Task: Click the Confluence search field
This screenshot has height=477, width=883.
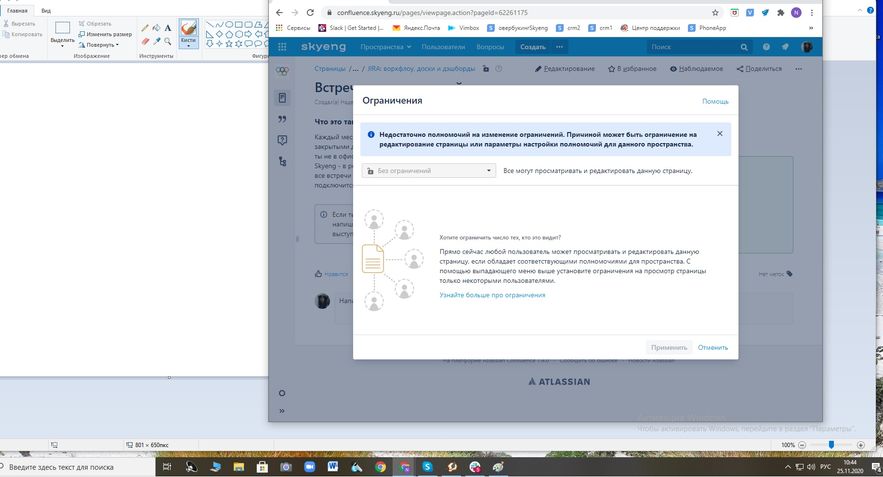Action: point(698,47)
